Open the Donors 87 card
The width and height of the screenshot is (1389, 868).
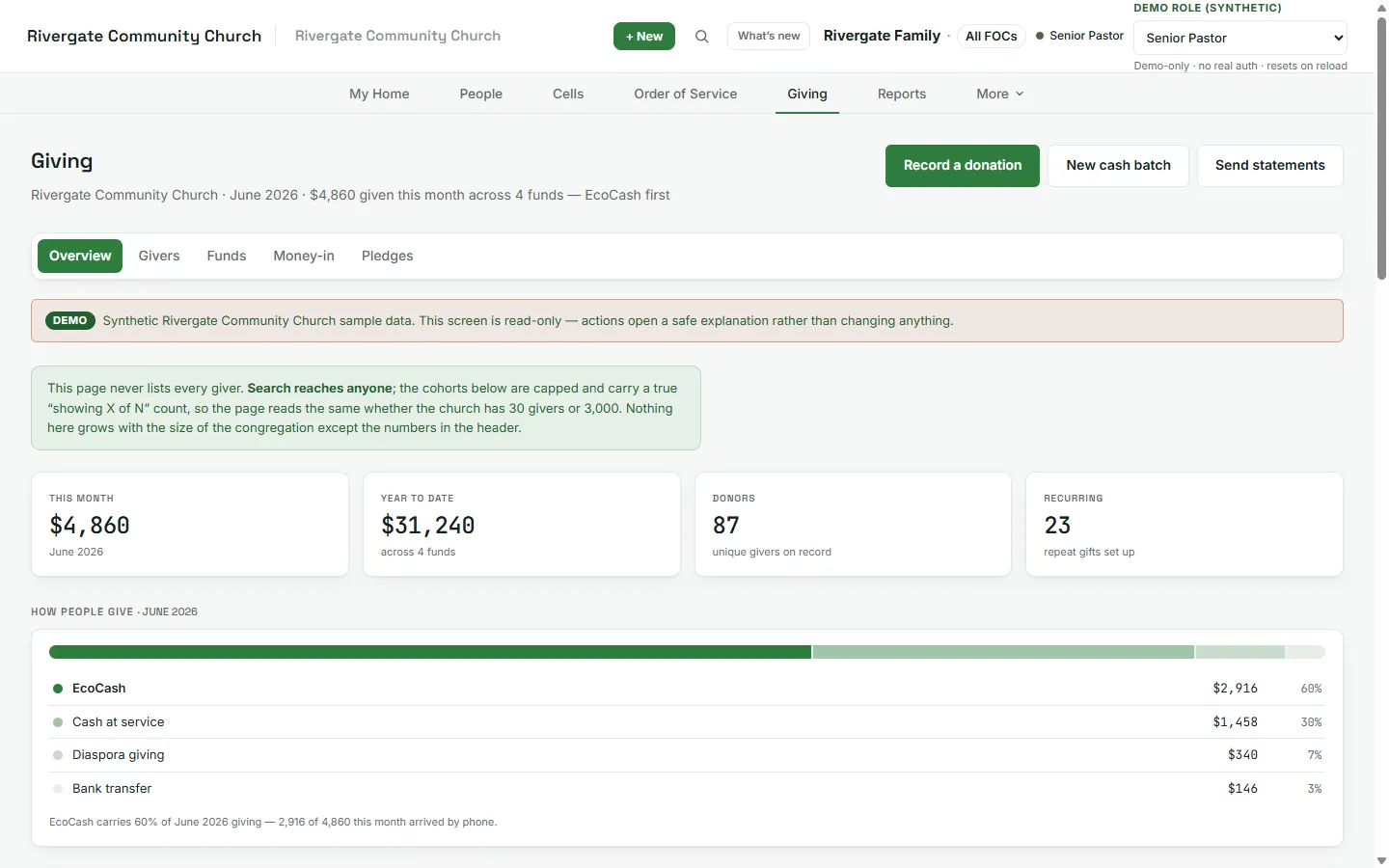pyautogui.click(x=853, y=525)
